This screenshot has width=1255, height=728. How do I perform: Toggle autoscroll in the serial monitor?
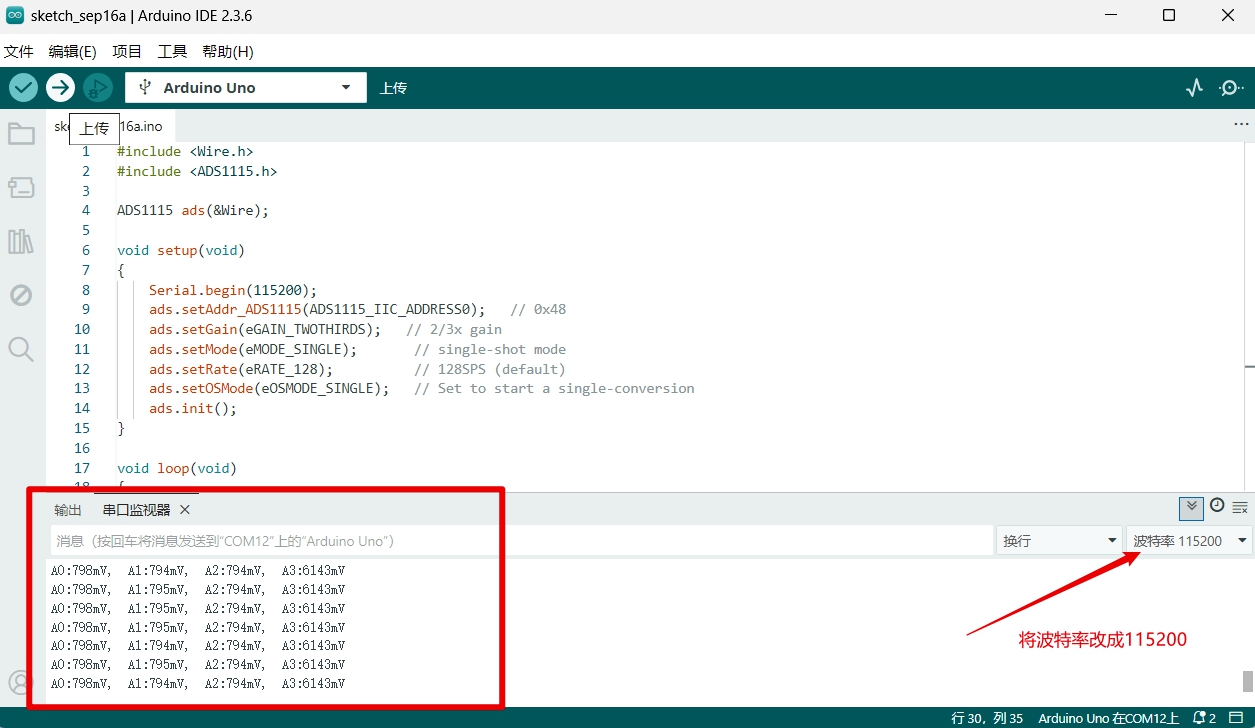1190,507
